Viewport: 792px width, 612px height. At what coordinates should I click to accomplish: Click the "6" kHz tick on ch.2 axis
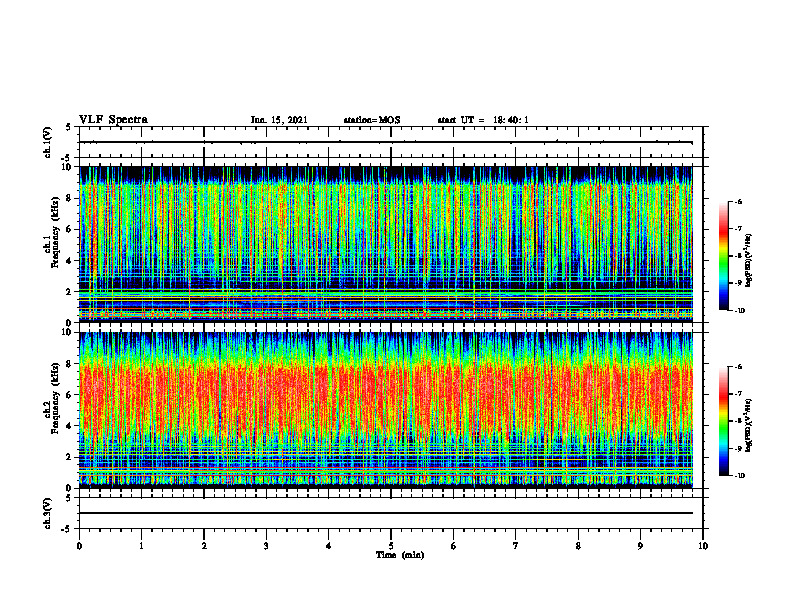(70, 395)
